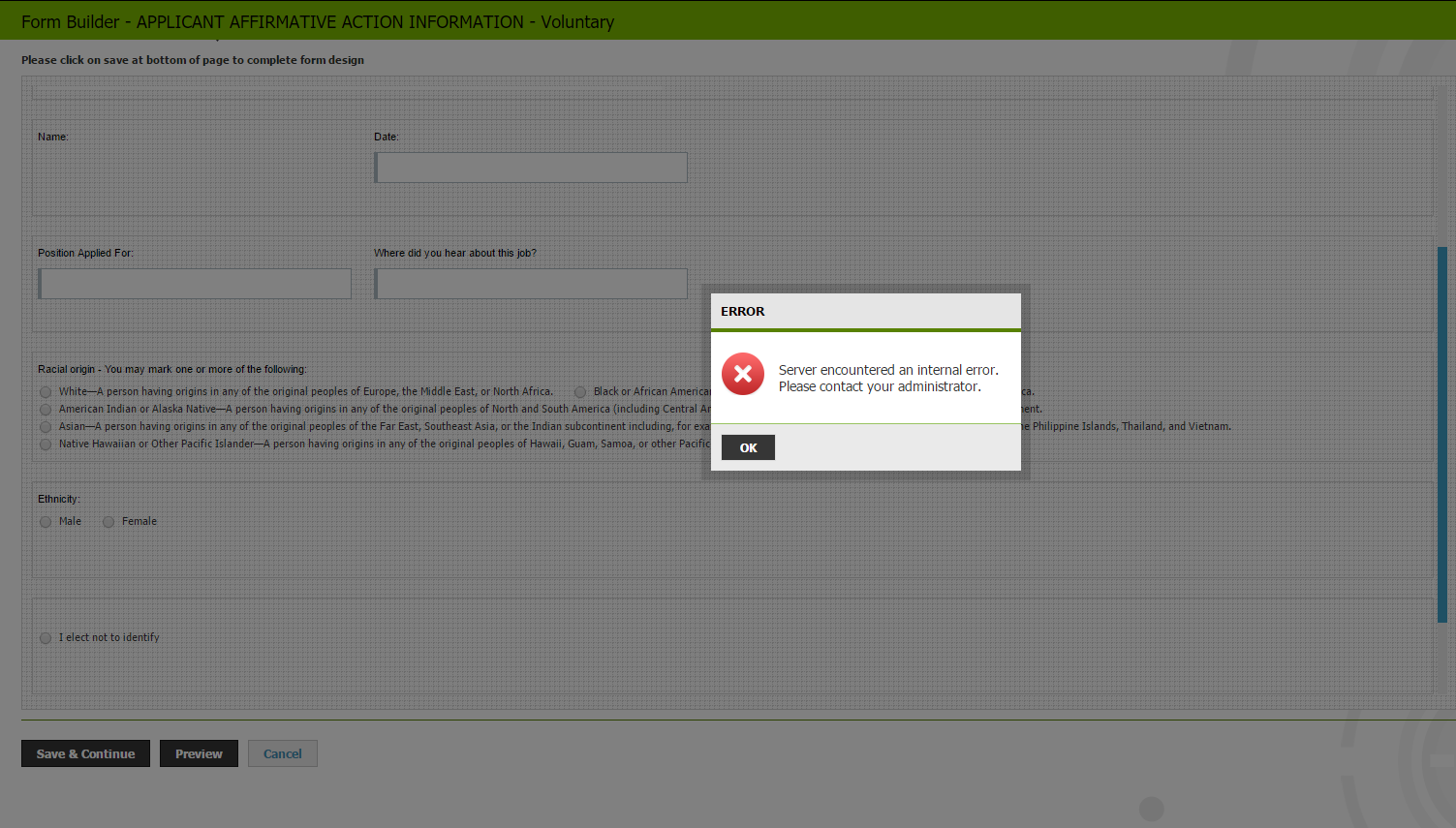Select the Male radio button
Viewport: 1456px width, 828px height.
coord(46,522)
